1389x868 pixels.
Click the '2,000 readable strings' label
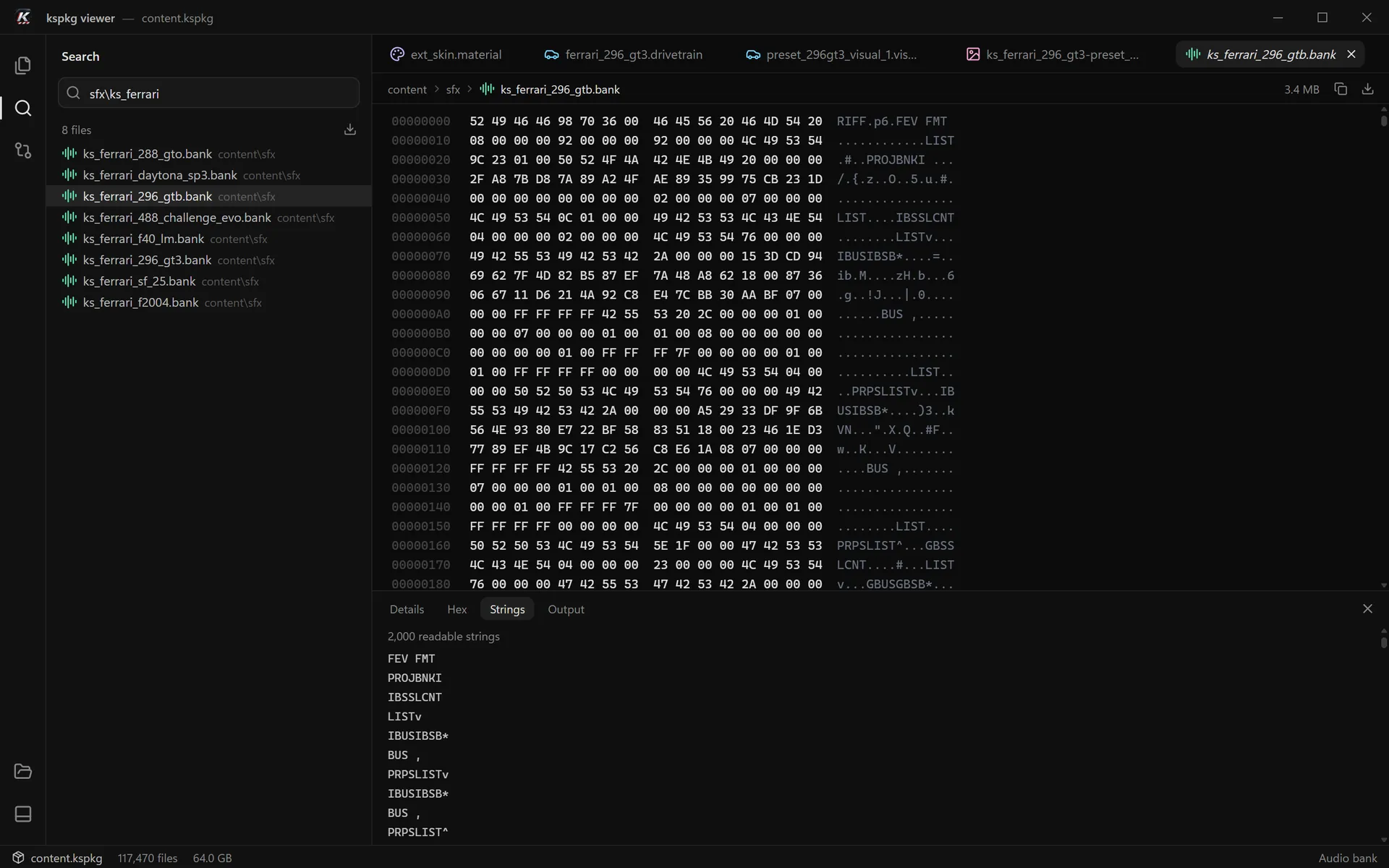pos(443,637)
